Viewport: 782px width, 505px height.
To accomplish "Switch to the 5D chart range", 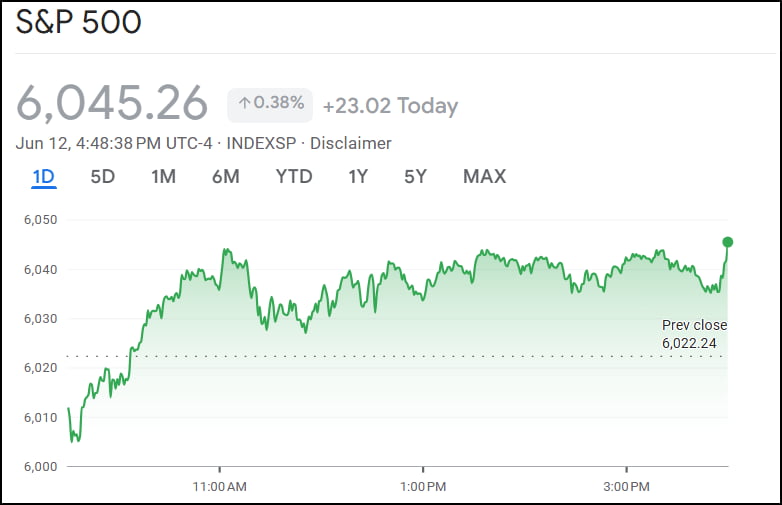I will coord(103,176).
